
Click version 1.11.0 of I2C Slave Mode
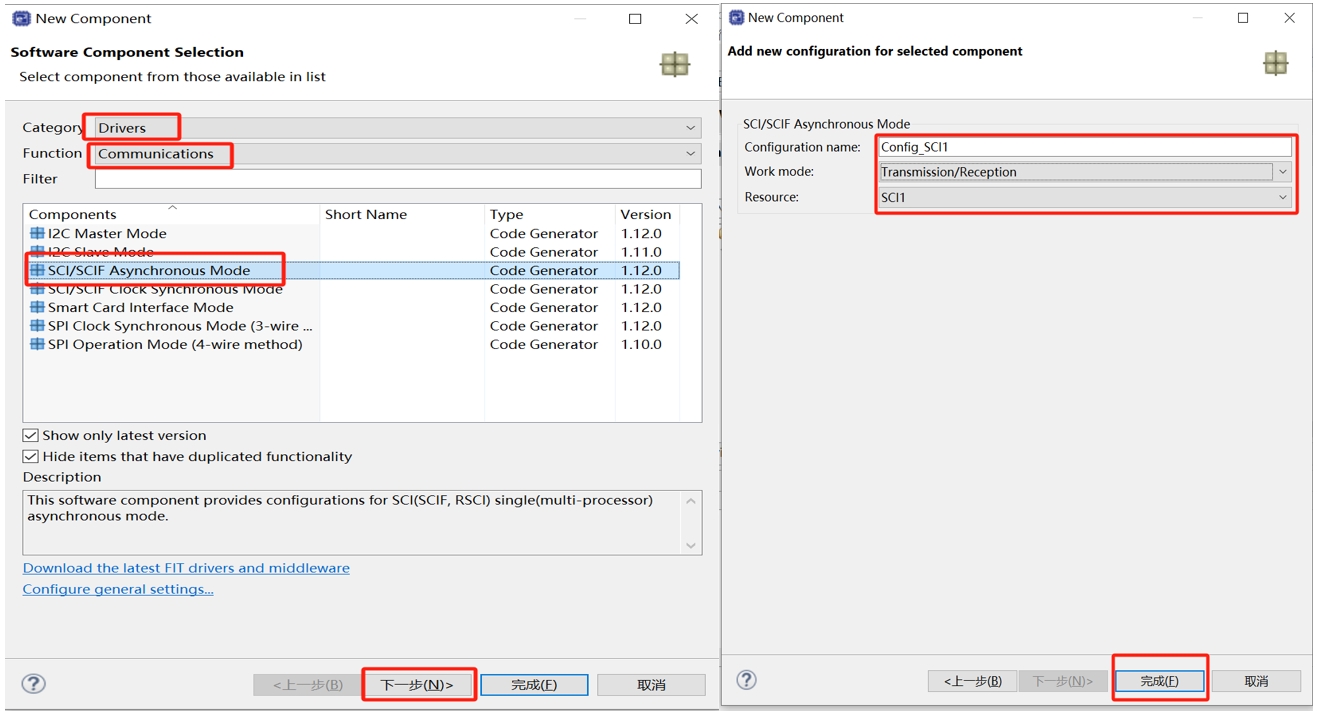(x=641, y=252)
